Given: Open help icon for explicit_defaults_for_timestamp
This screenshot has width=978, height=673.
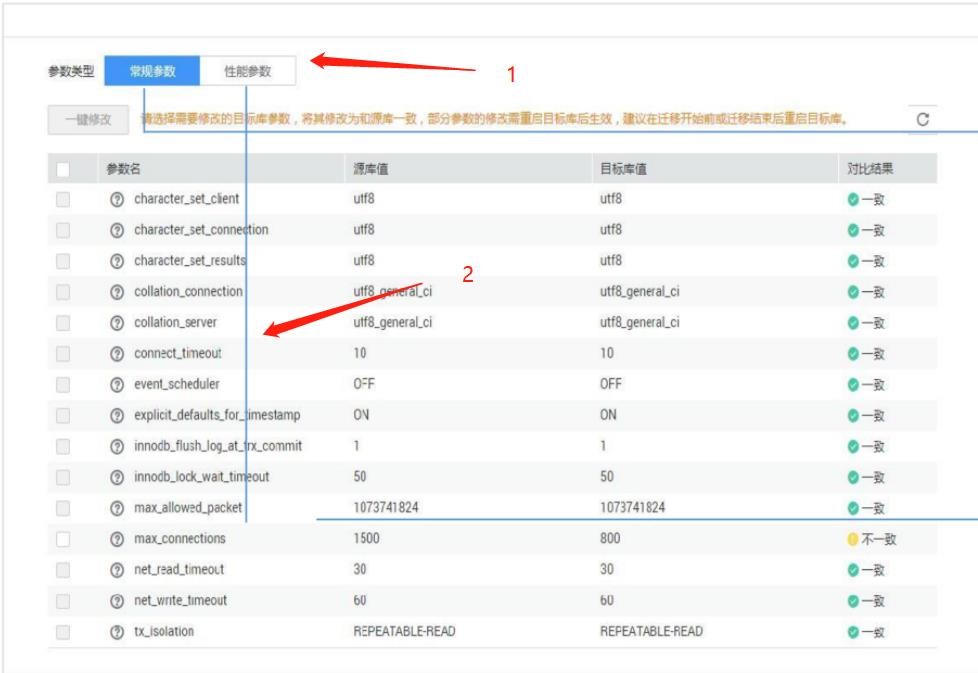Looking at the screenshot, I should point(117,415).
